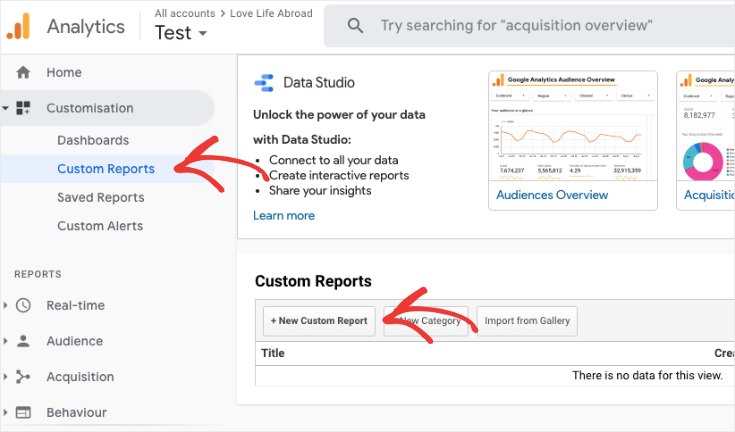Click 'There is no data for this view.'
Viewport: 735px width, 432px height.
pos(647,375)
